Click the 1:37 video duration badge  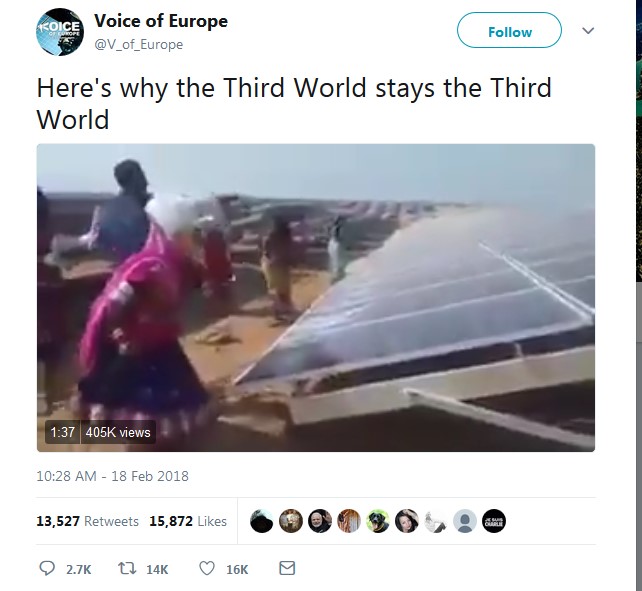point(63,432)
